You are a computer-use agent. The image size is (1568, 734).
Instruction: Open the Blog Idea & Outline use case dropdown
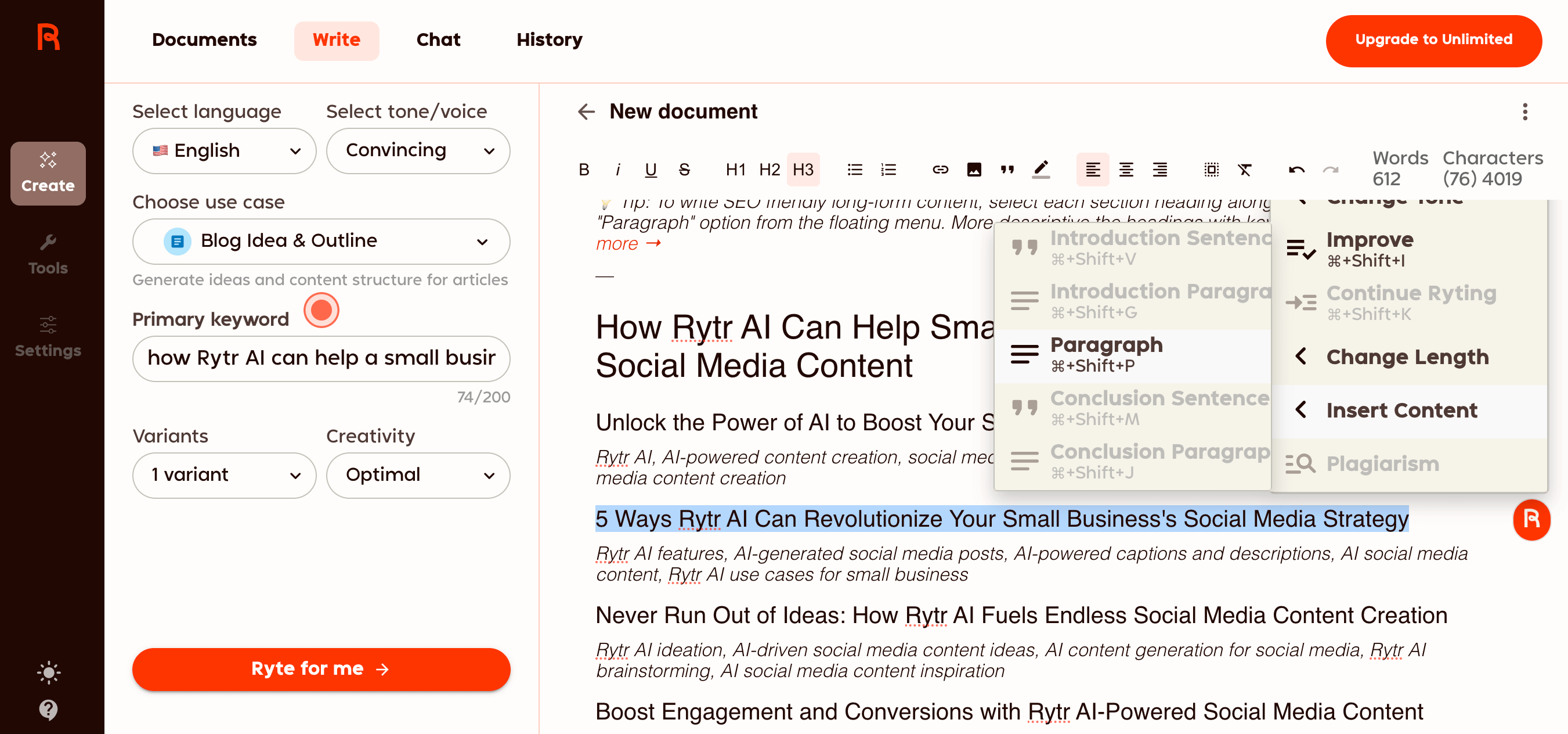[x=321, y=241]
